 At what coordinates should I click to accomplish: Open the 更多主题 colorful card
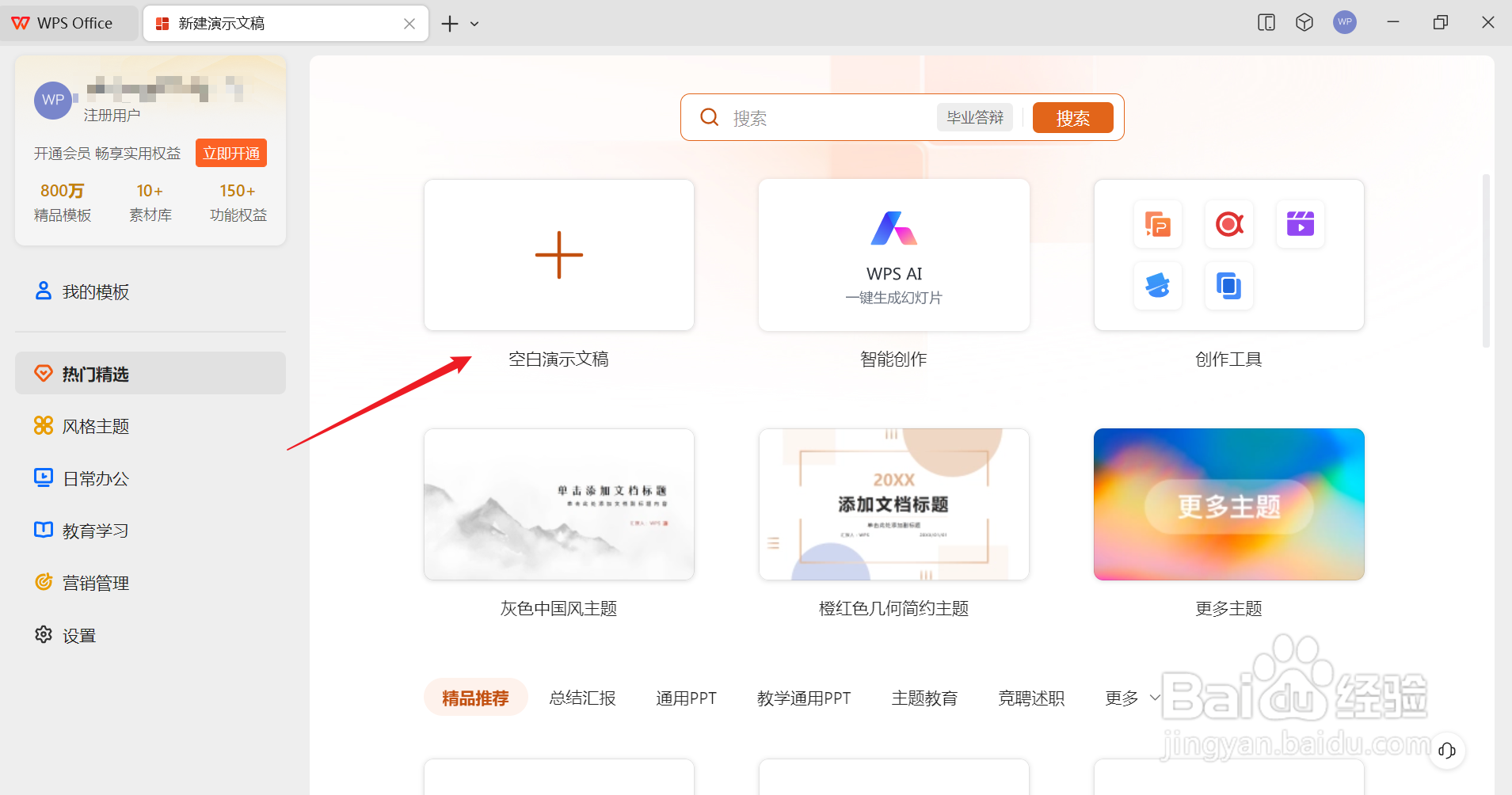coord(1229,504)
